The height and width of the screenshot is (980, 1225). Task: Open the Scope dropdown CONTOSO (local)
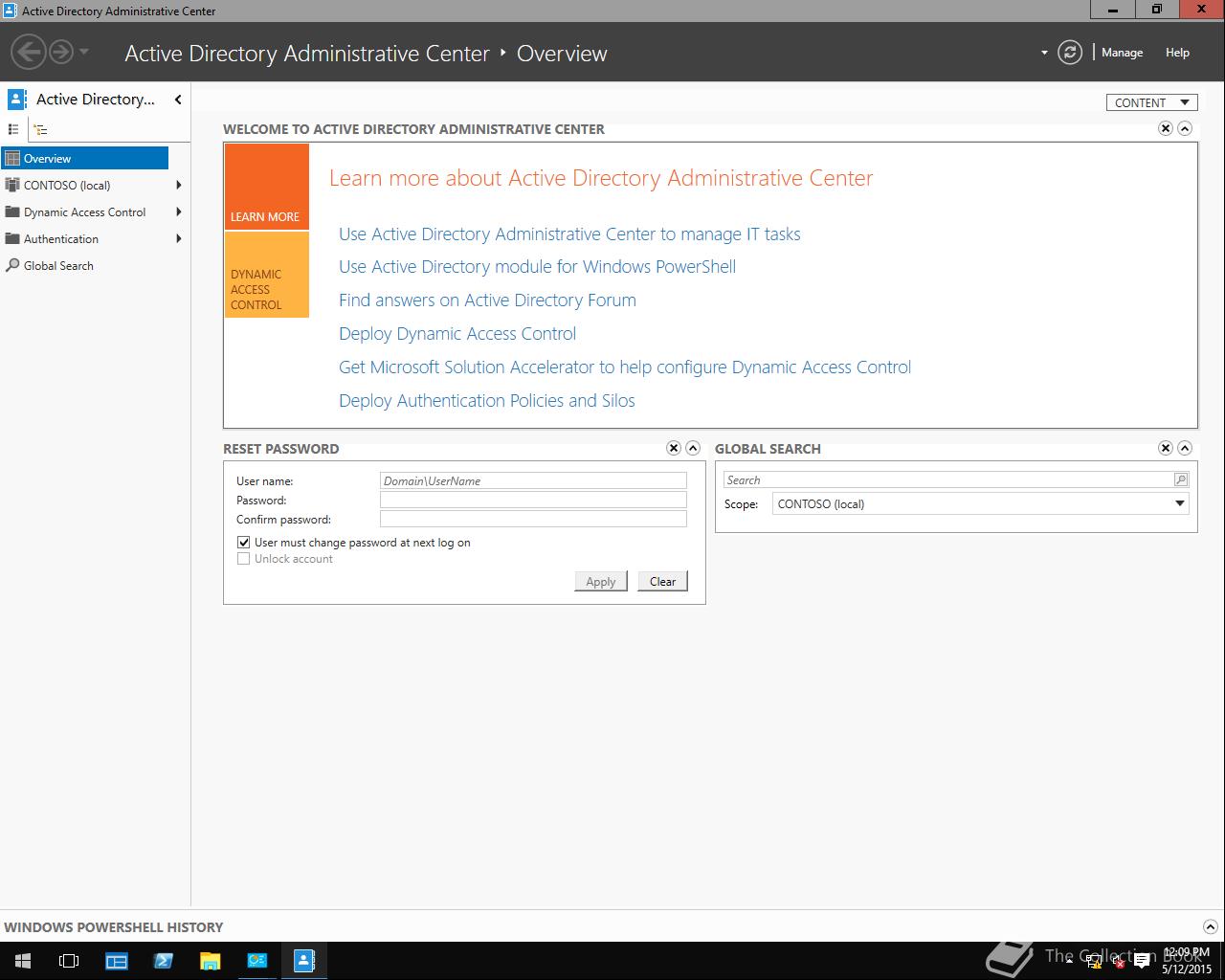[x=981, y=503]
